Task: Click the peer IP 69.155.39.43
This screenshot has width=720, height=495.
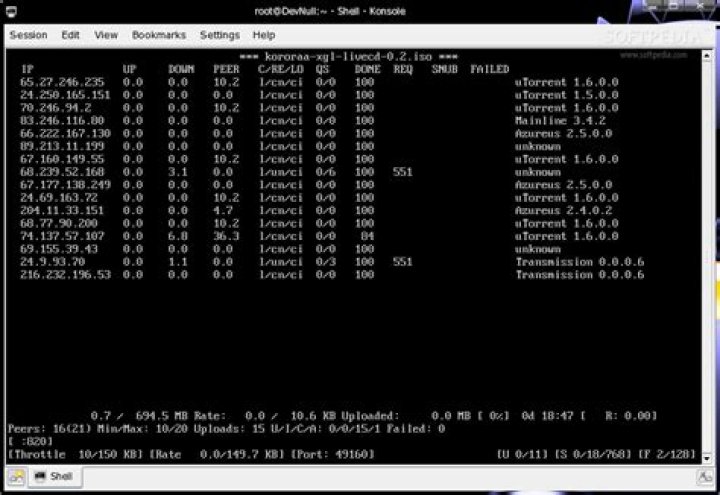Action: [59, 249]
